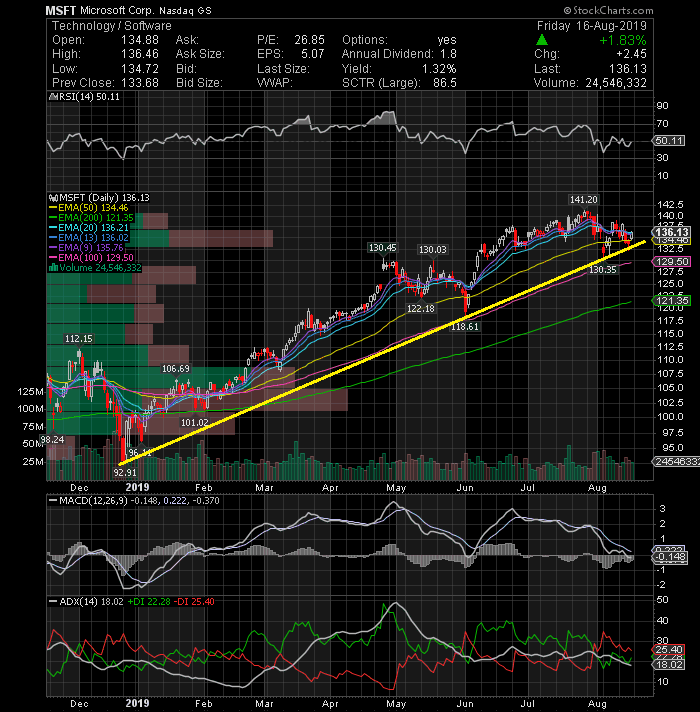Click the -0.148 MACD axis tag
Screen dimensions: 700x712
[670, 557]
